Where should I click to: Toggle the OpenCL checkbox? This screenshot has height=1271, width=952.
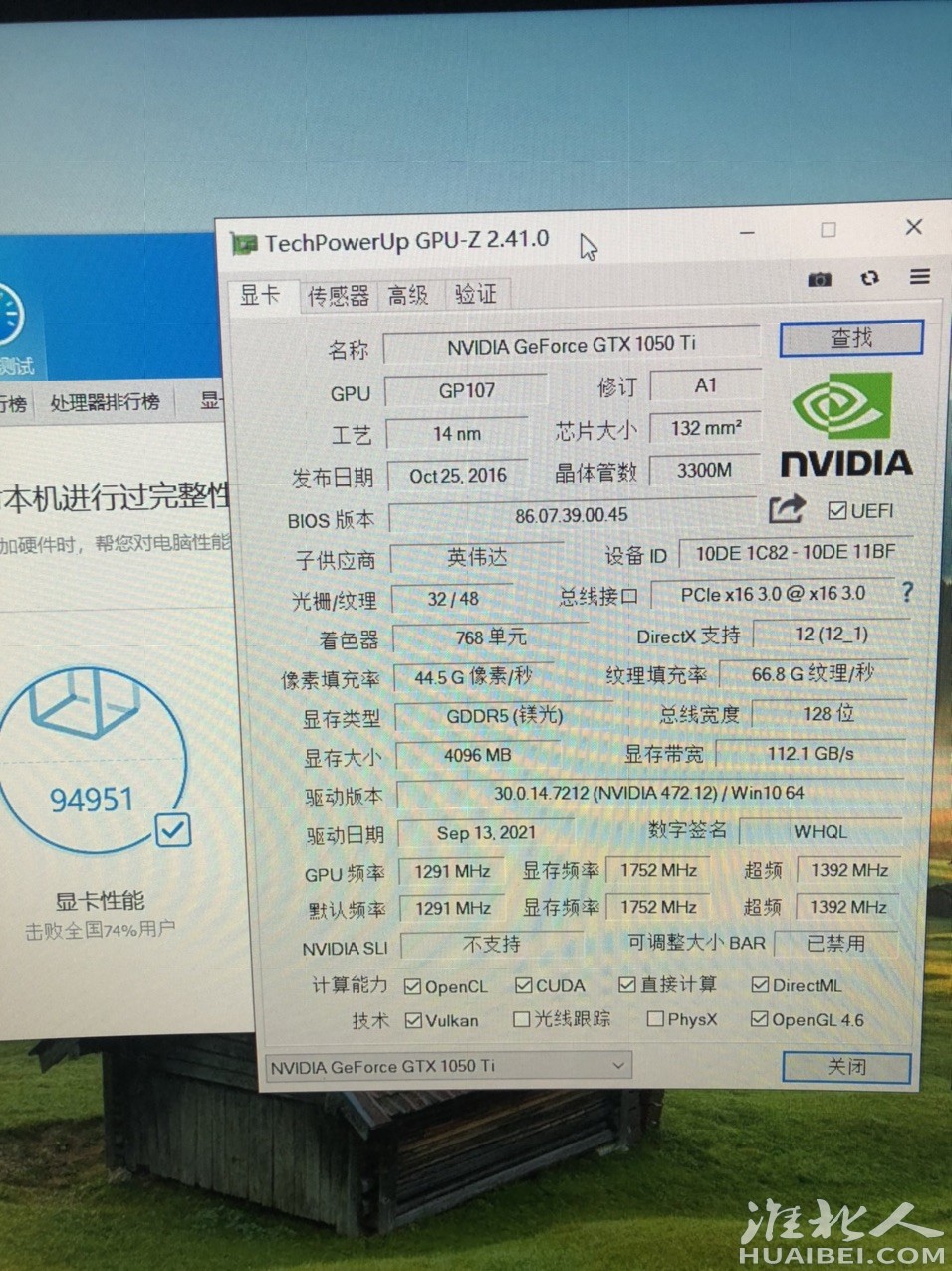[412, 986]
